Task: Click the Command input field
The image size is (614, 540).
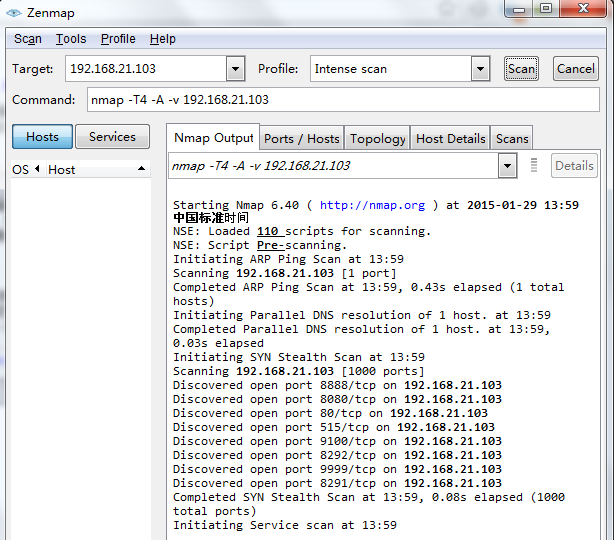Action: click(x=343, y=100)
